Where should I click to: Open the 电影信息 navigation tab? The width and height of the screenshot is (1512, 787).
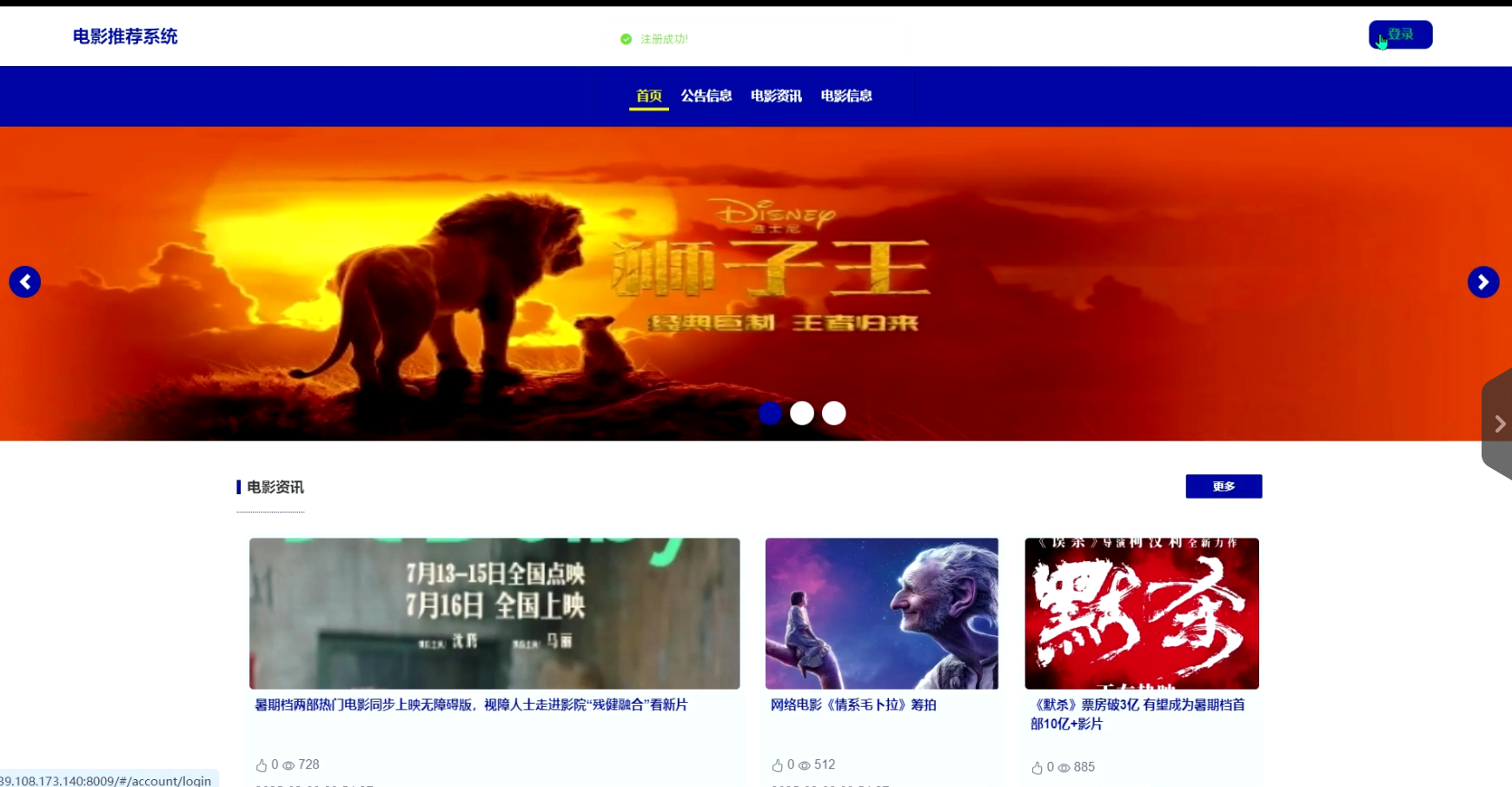pos(846,96)
